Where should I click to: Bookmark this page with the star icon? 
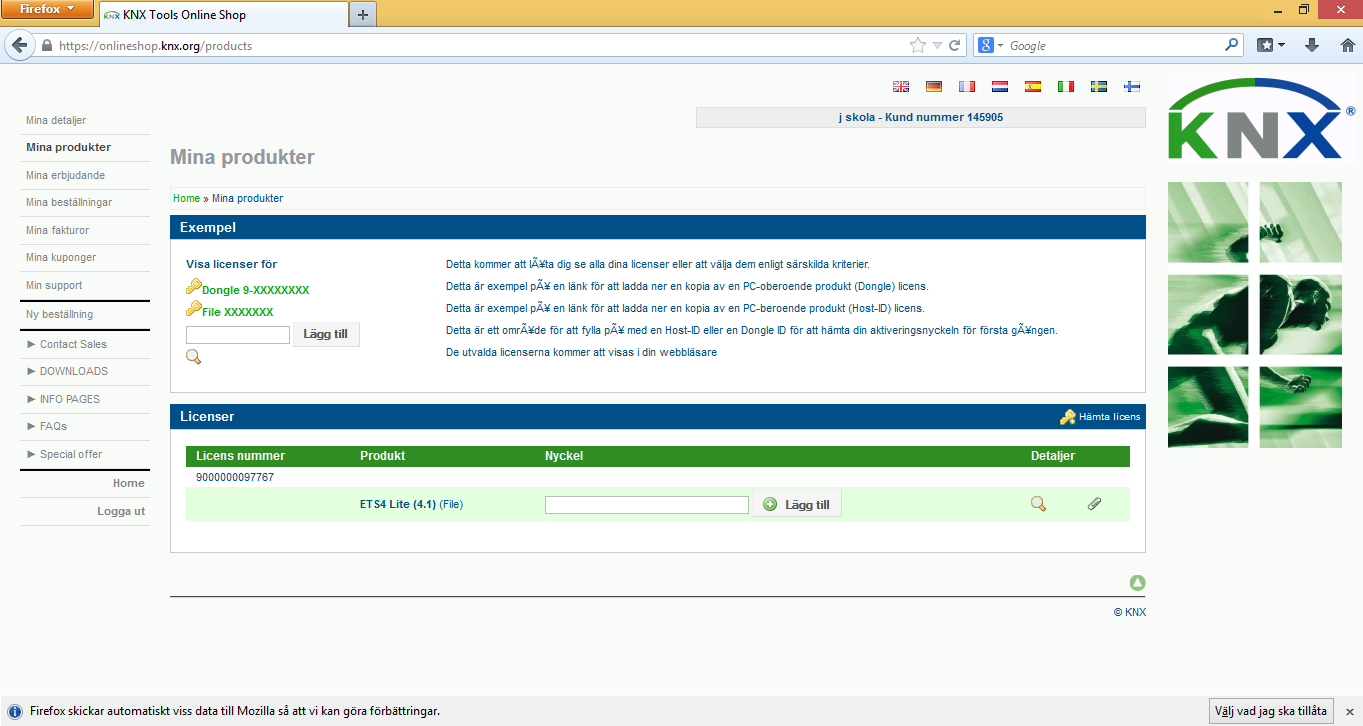917,45
